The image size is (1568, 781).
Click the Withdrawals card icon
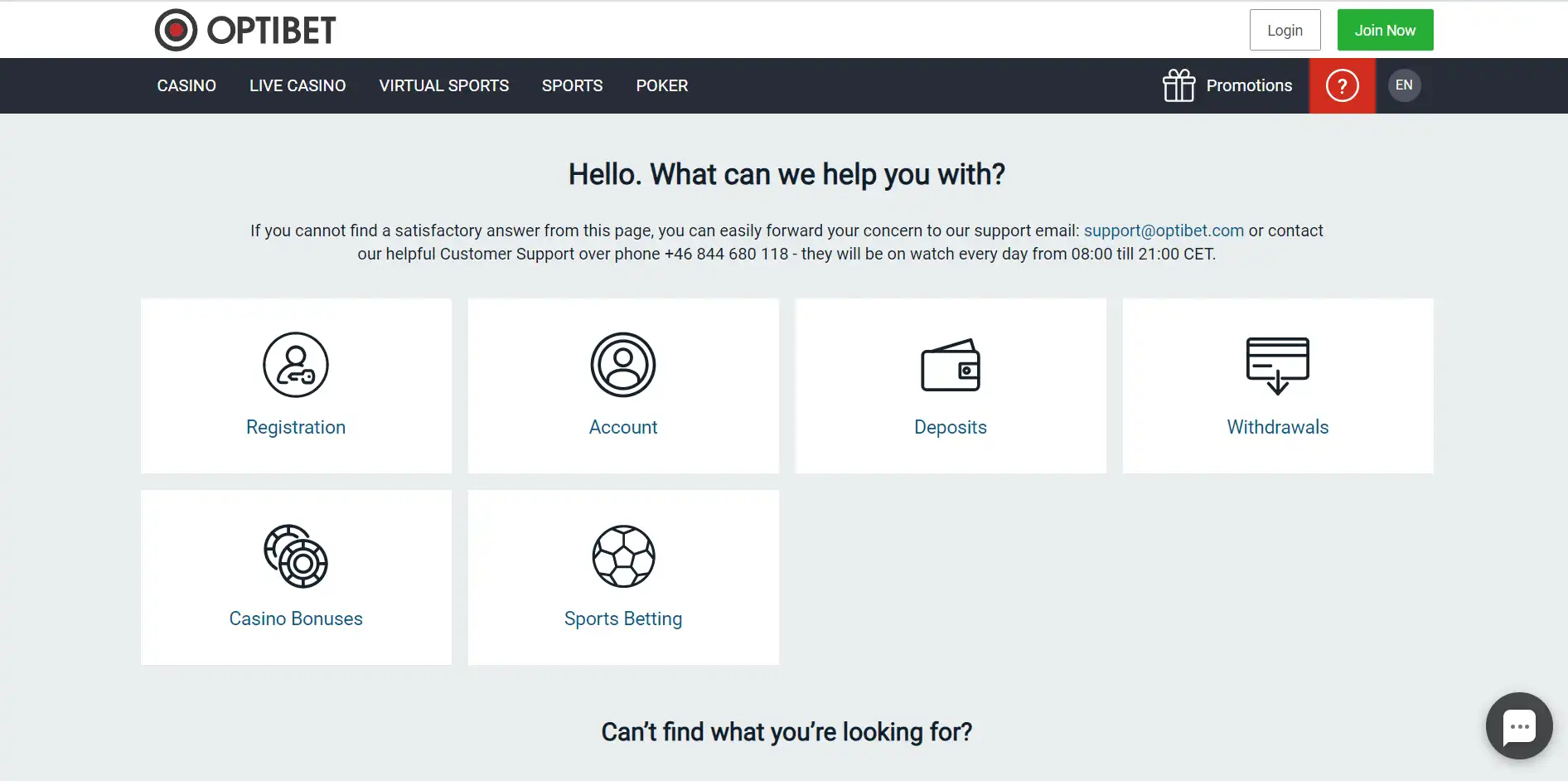click(x=1277, y=365)
